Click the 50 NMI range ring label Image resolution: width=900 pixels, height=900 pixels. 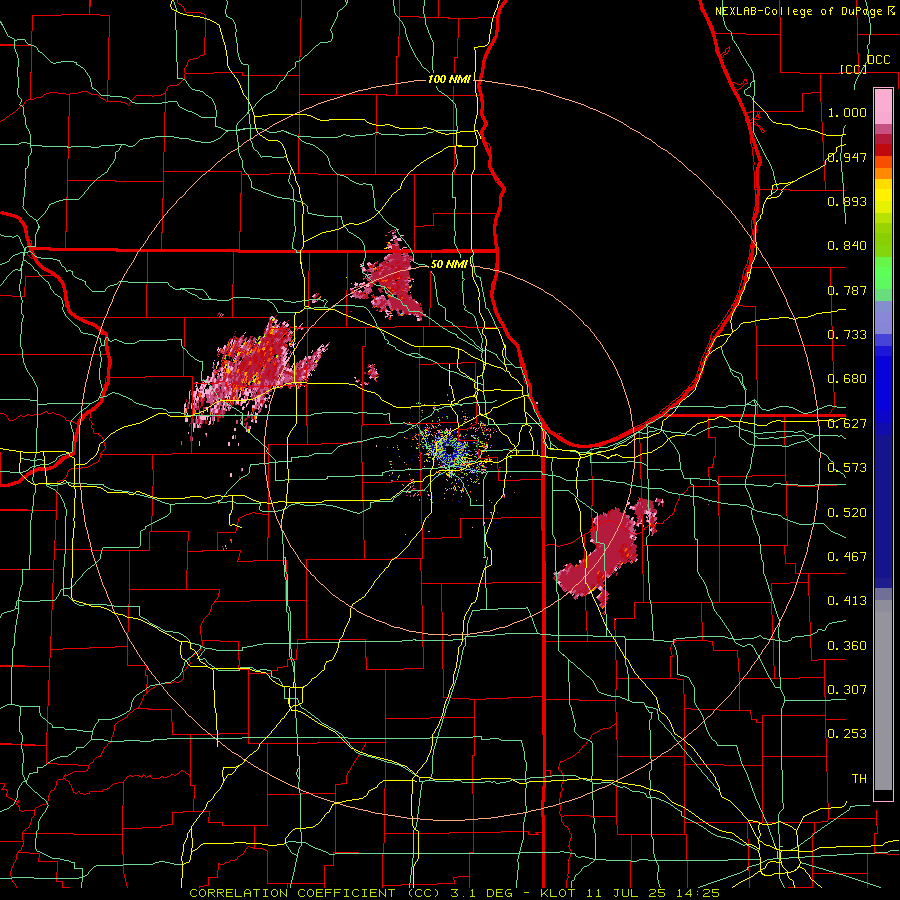(x=449, y=264)
